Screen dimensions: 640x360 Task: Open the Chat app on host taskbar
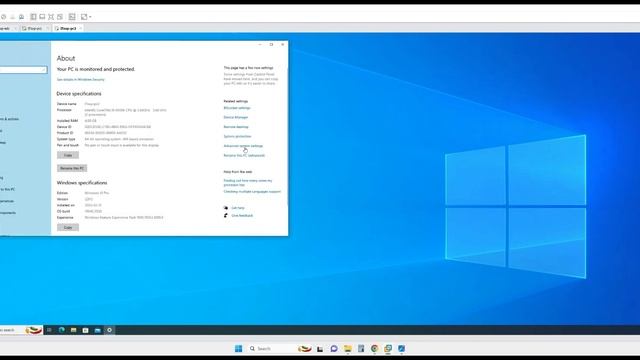click(x=334, y=348)
